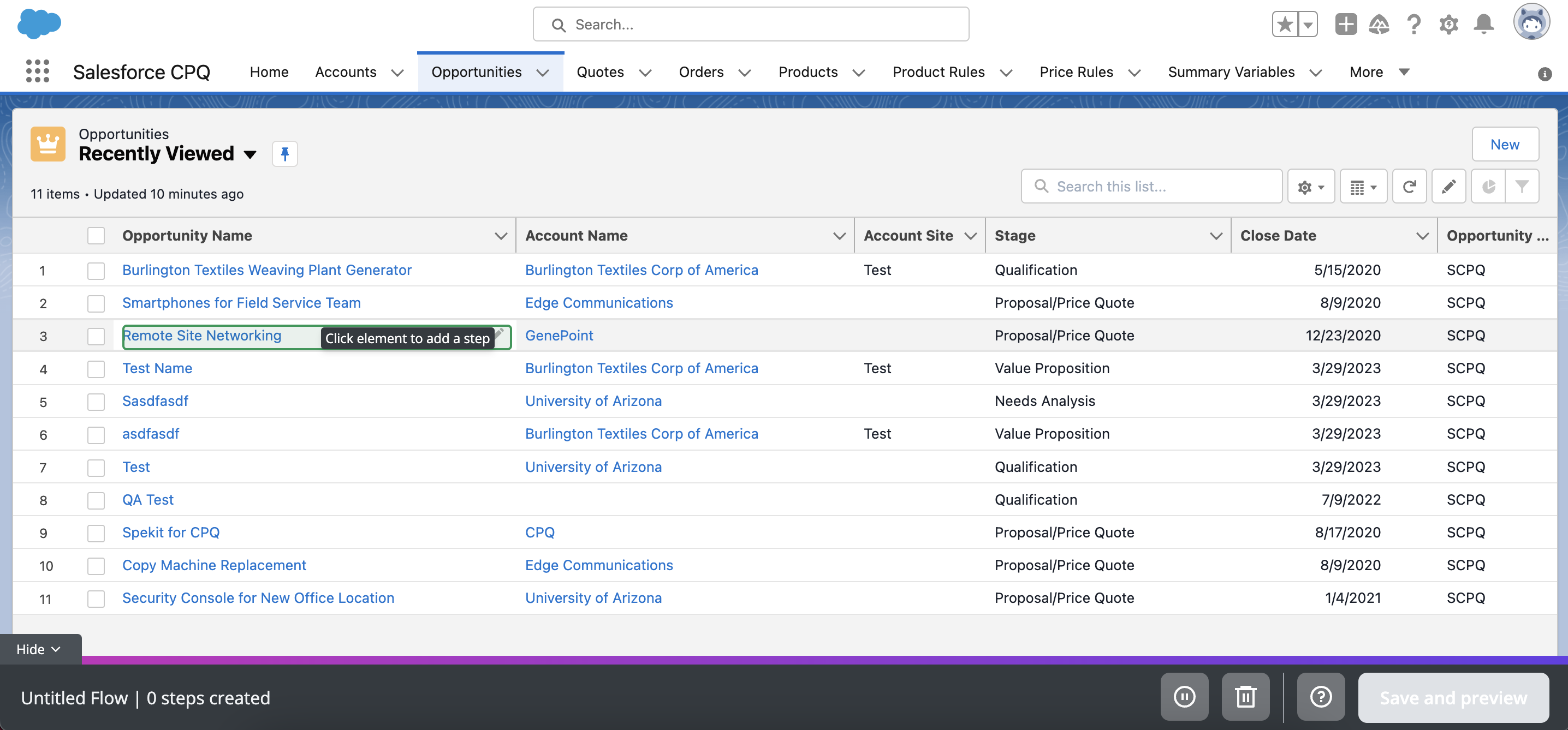Open the Help question mark icon
The image size is (1568, 730).
(x=1414, y=25)
